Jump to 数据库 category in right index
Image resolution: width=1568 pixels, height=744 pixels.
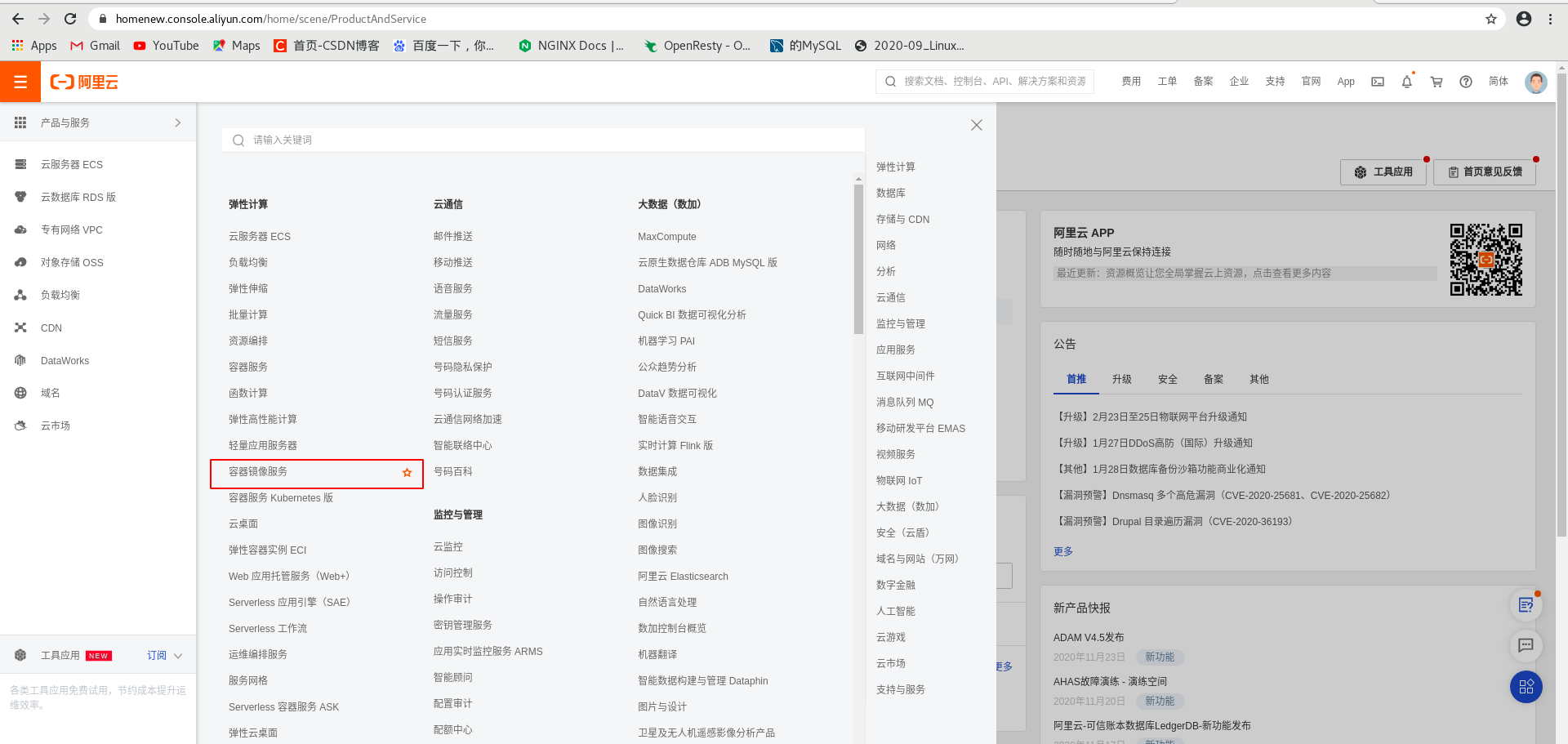pyautogui.click(x=891, y=193)
